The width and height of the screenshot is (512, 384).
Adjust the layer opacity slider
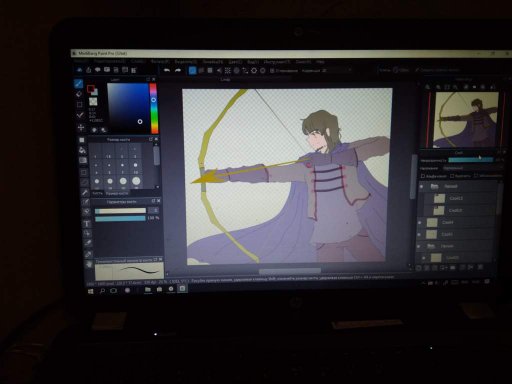pos(471,160)
